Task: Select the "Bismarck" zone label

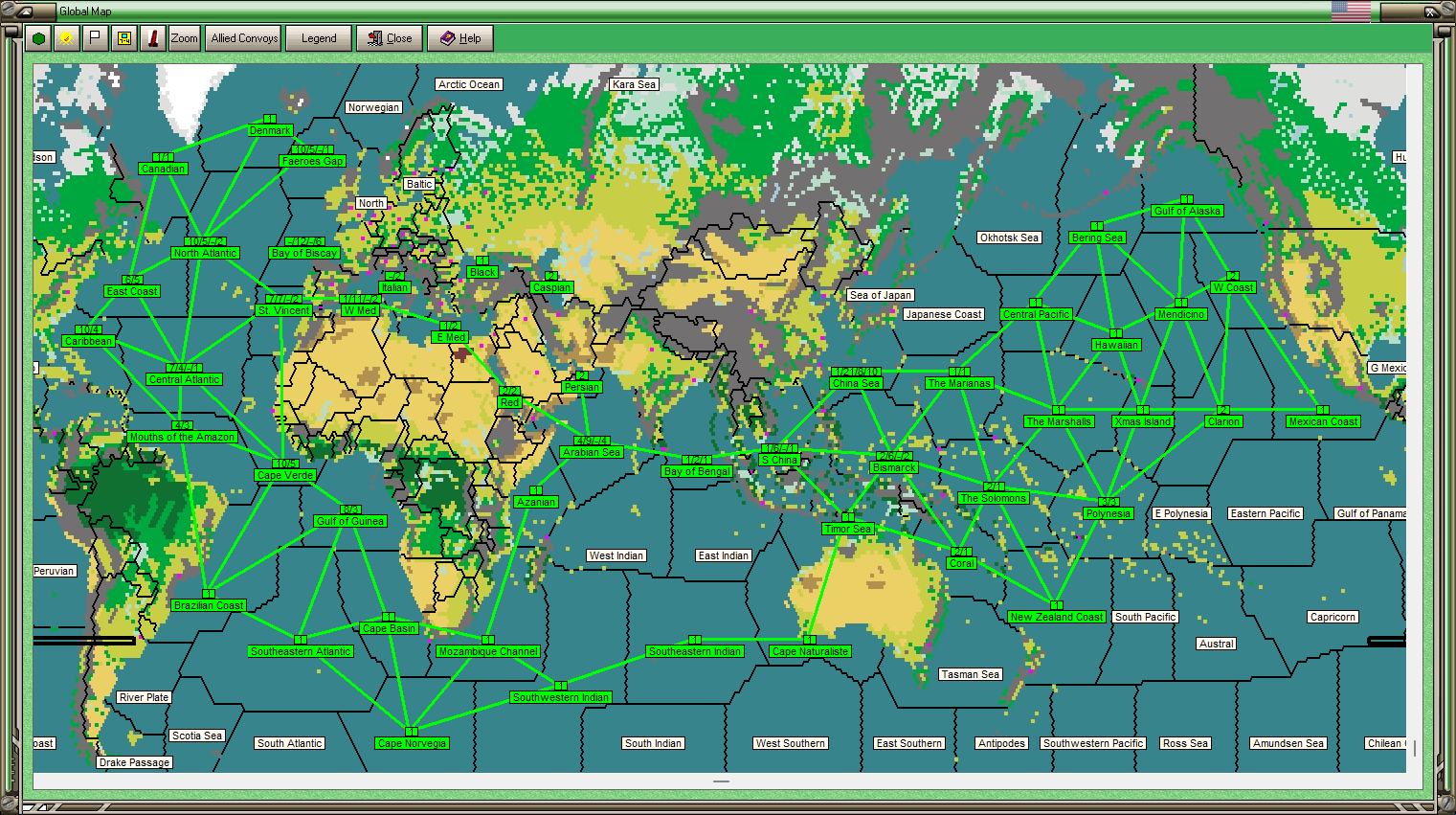Action: (x=894, y=467)
